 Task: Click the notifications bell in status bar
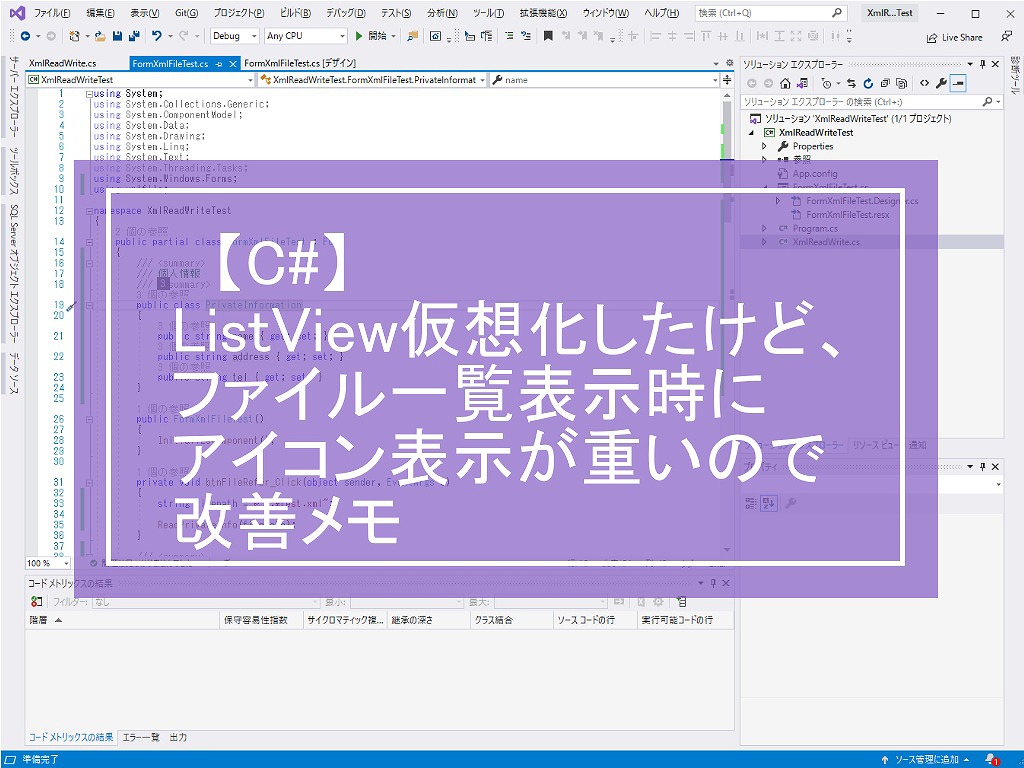[990, 760]
